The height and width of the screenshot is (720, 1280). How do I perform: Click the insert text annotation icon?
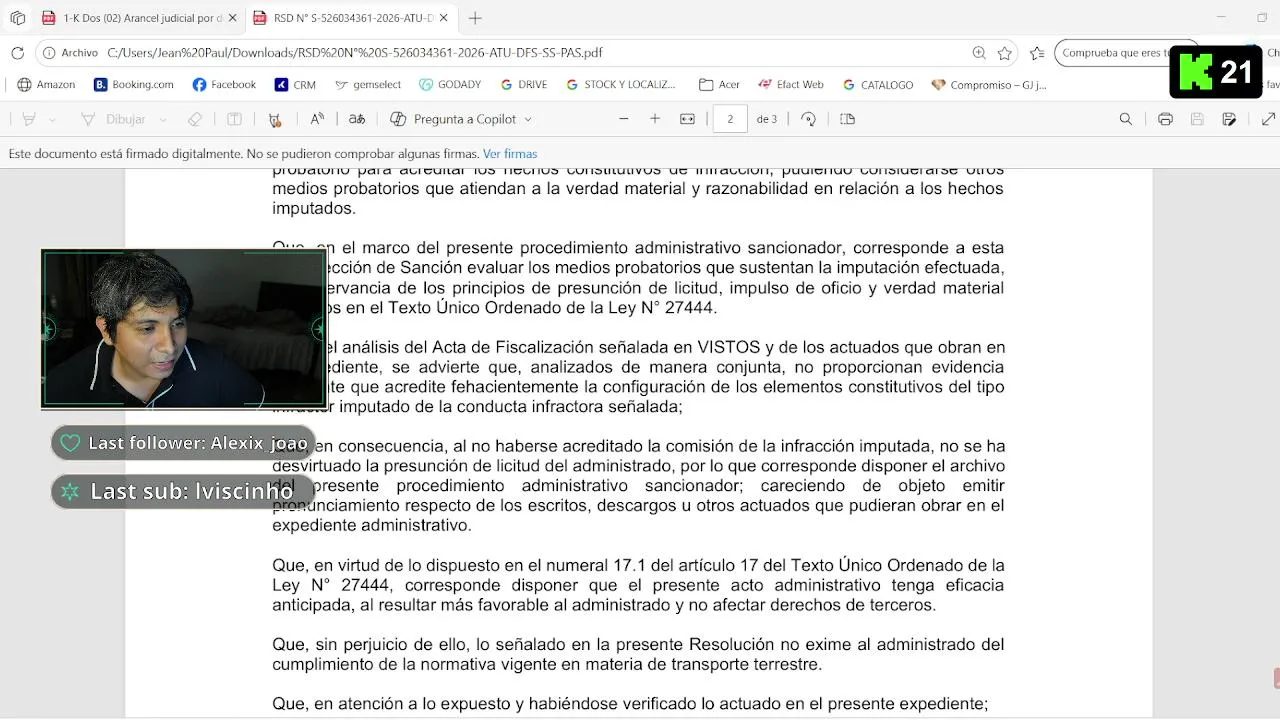pos(275,119)
